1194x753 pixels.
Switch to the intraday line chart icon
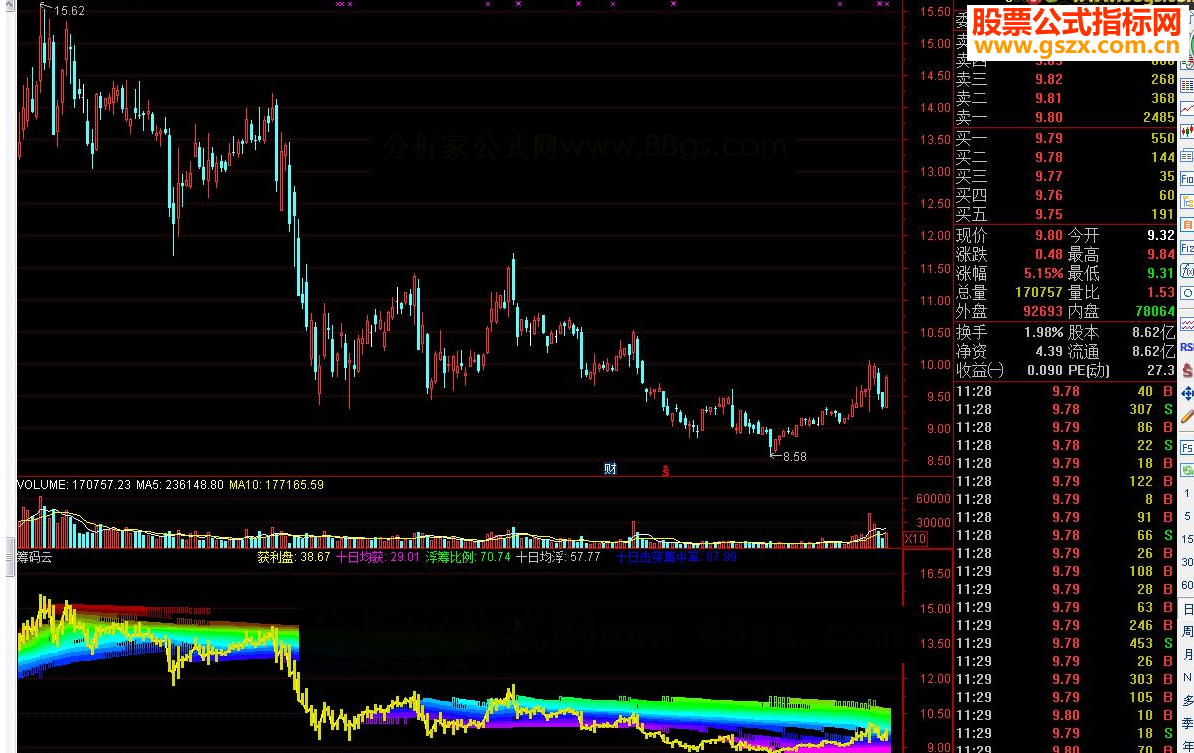pyautogui.click(x=1187, y=110)
